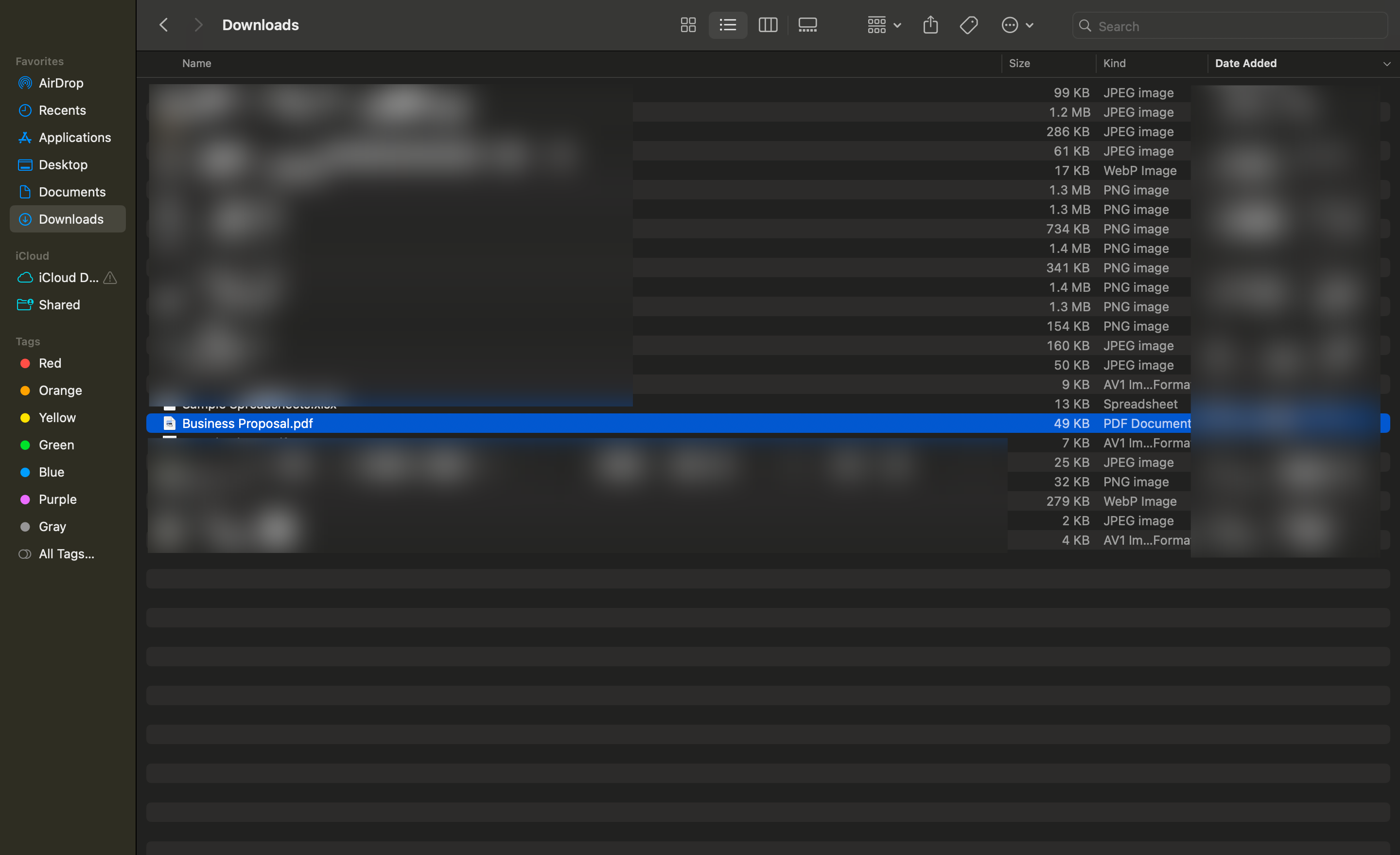
Task: Open AirDrop from the sidebar
Action: [61, 83]
